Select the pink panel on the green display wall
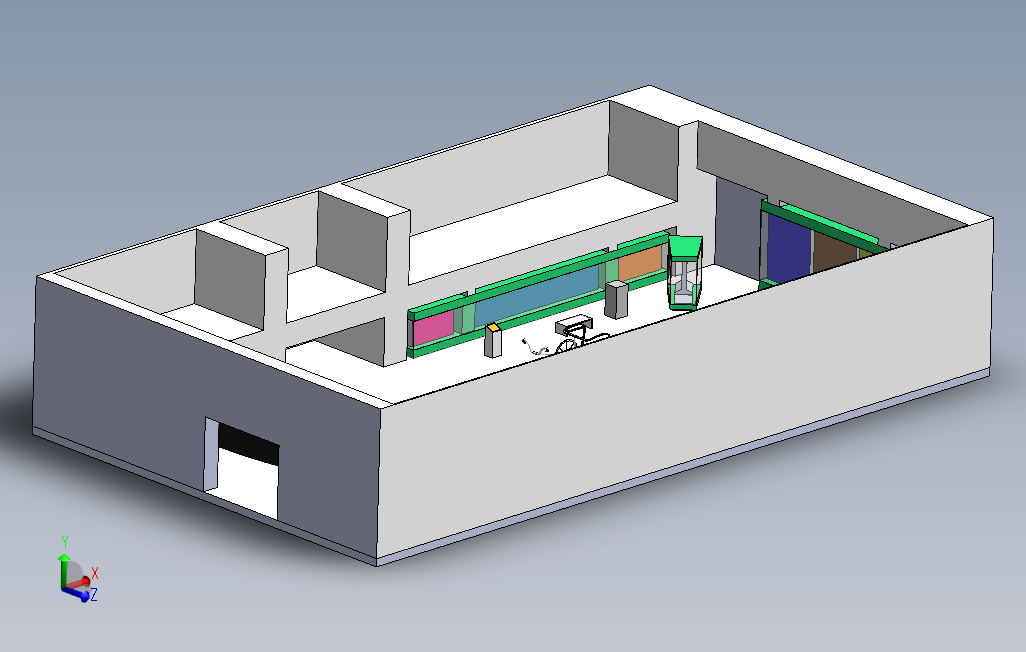The height and width of the screenshot is (652, 1026). 433,327
